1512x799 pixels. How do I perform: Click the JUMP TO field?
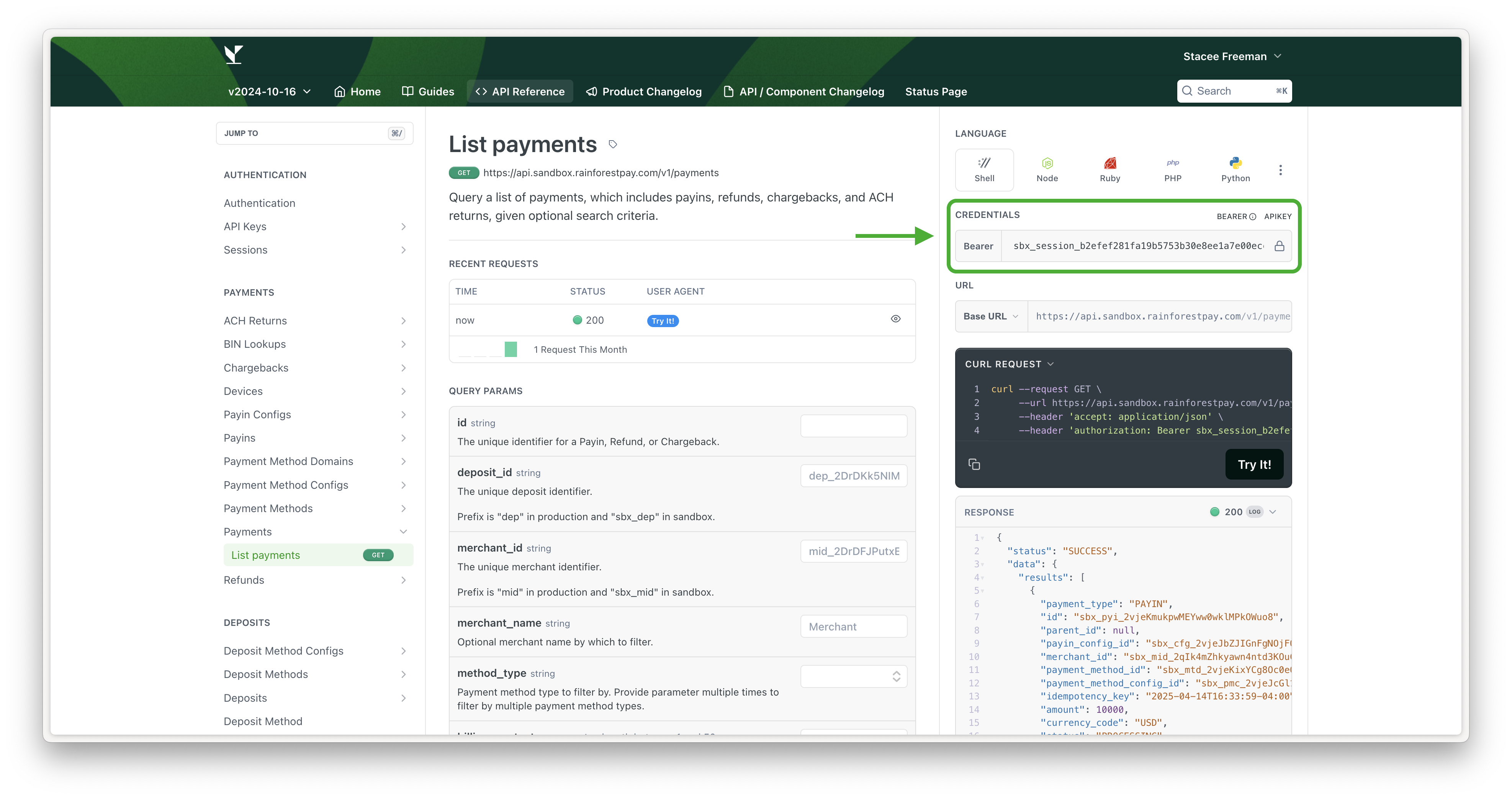coord(314,133)
